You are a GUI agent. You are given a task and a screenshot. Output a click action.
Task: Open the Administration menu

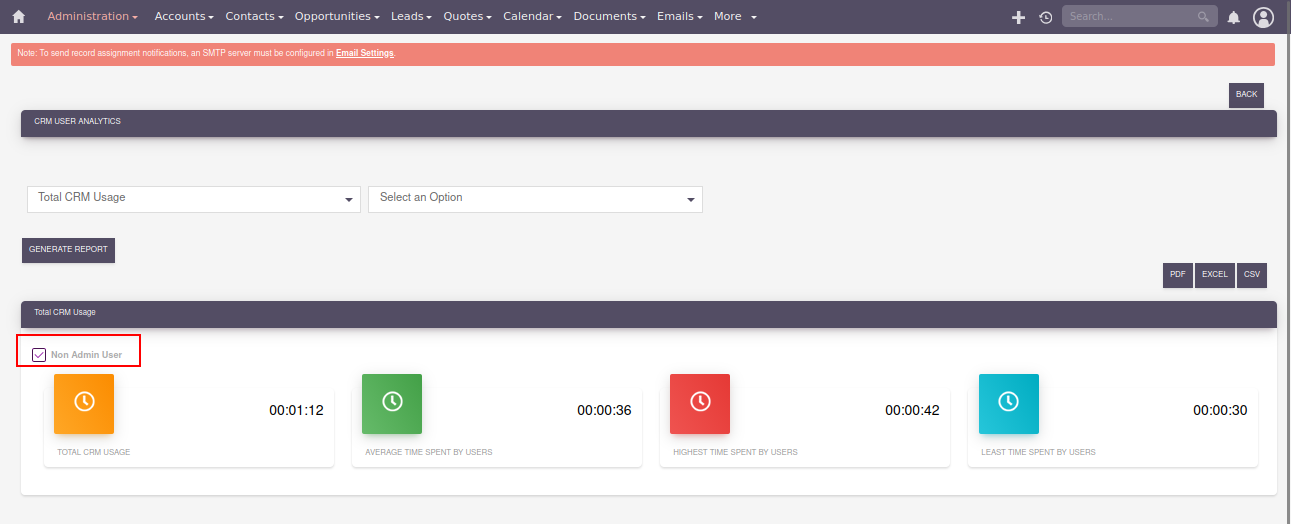pyautogui.click(x=92, y=17)
